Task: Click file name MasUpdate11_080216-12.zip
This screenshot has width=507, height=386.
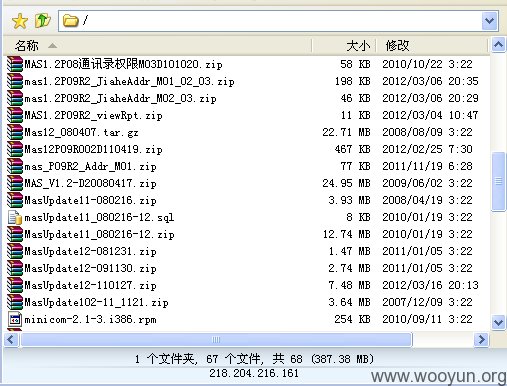Action: (99, 234)
